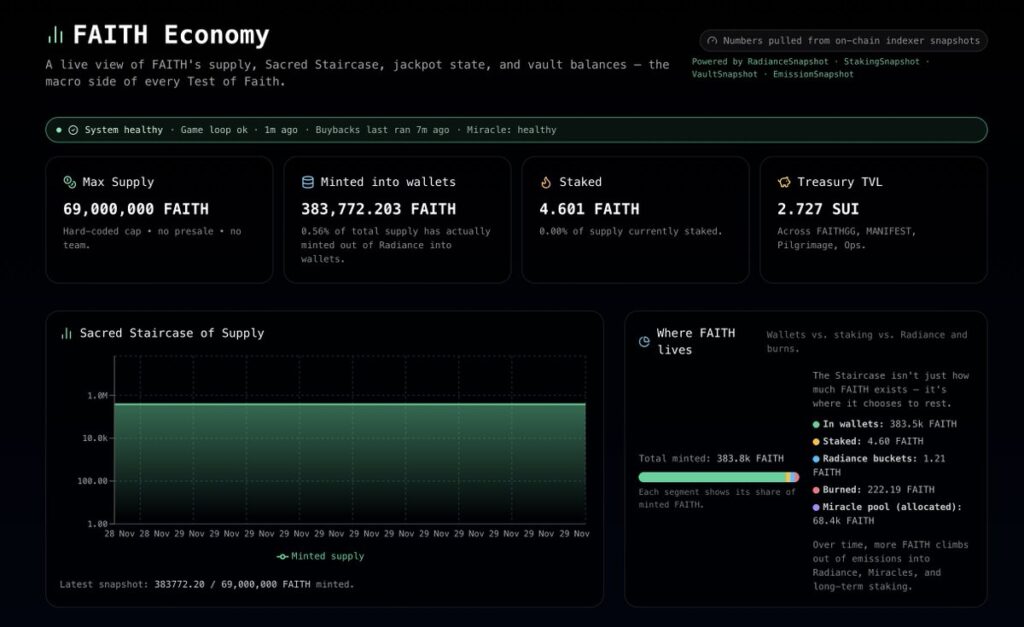The width and height of the screenshot is (1024, 627).
Task: Click the green In wallets legend dot
Action: (816, 424)
